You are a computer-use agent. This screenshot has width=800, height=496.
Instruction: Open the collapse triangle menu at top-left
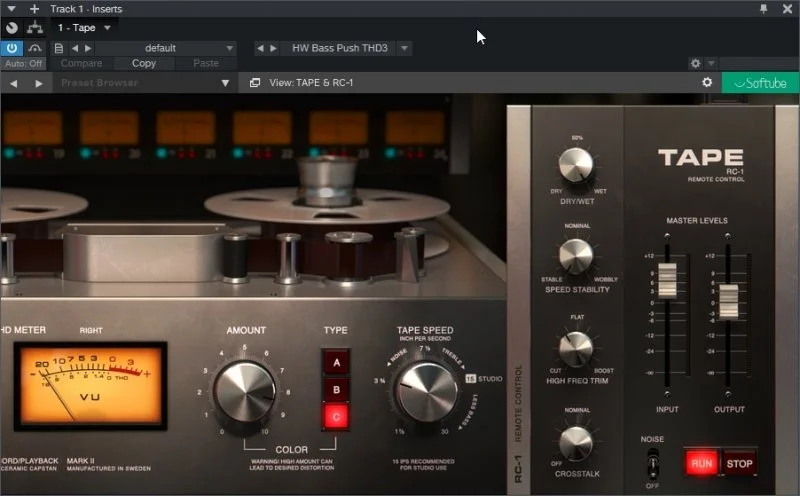[x=11, y=9]
